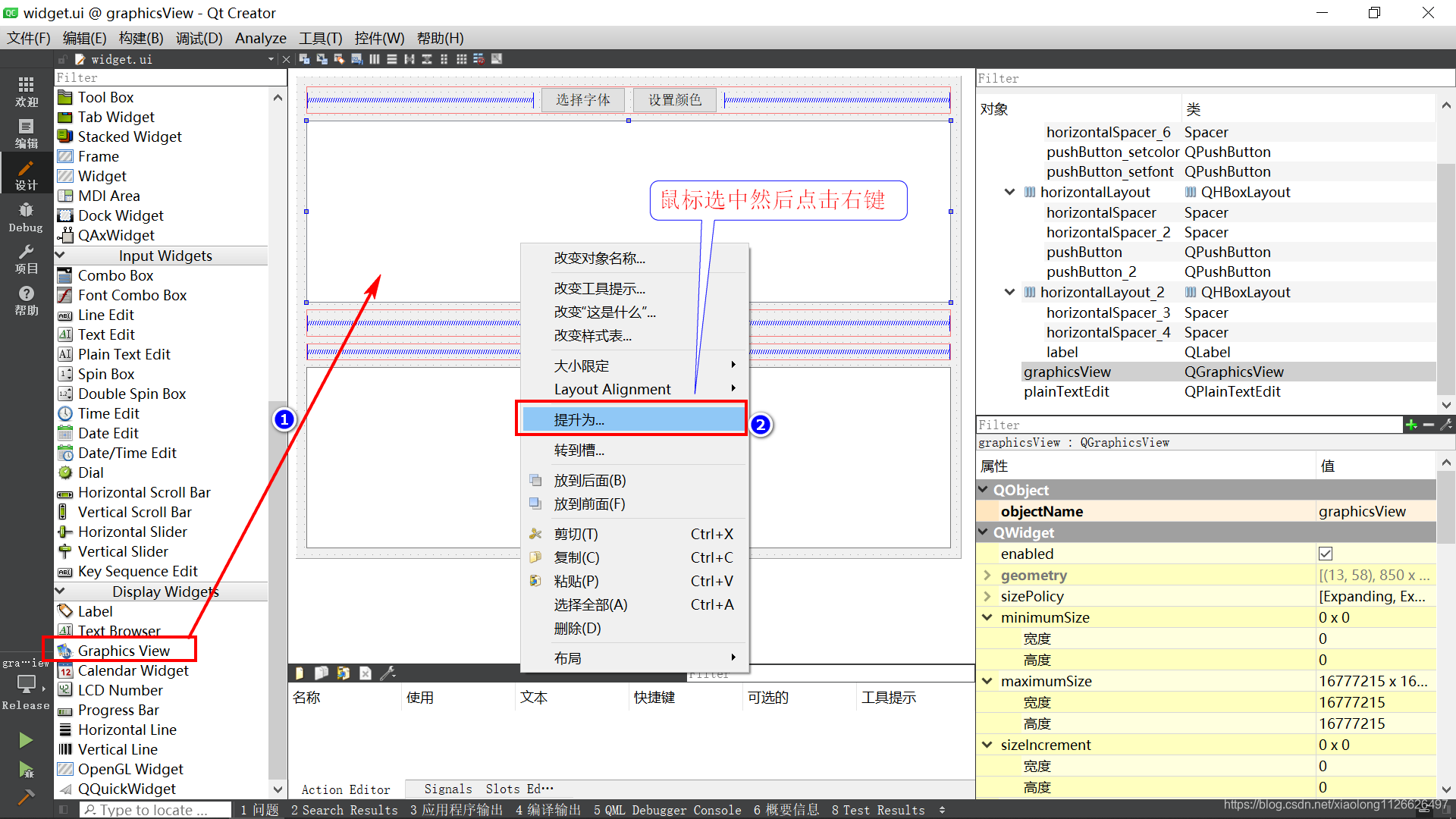Collapse the Input Widgets category

point(61,256)
